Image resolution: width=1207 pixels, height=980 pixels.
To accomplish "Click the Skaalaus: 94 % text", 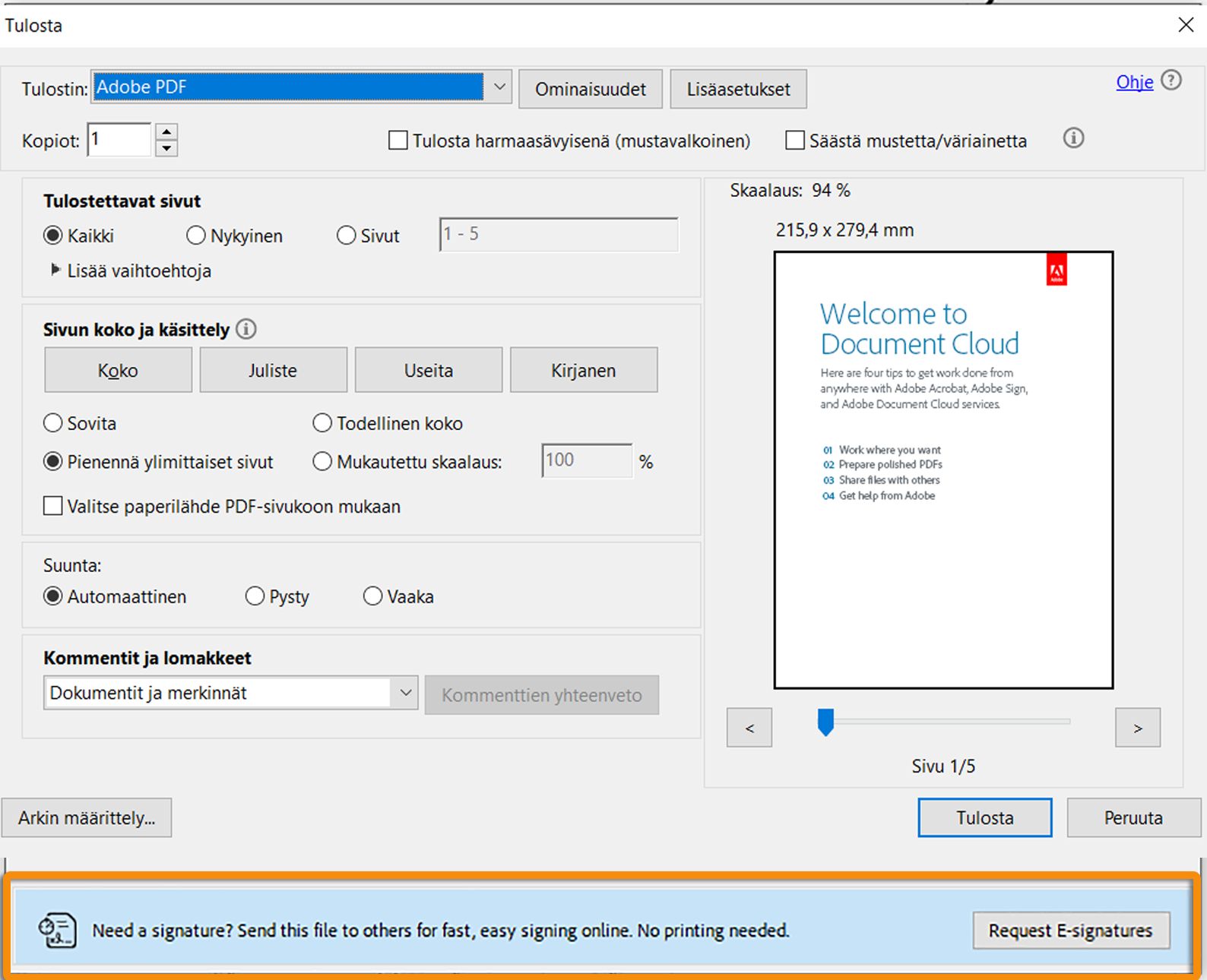I will (790, 191).
